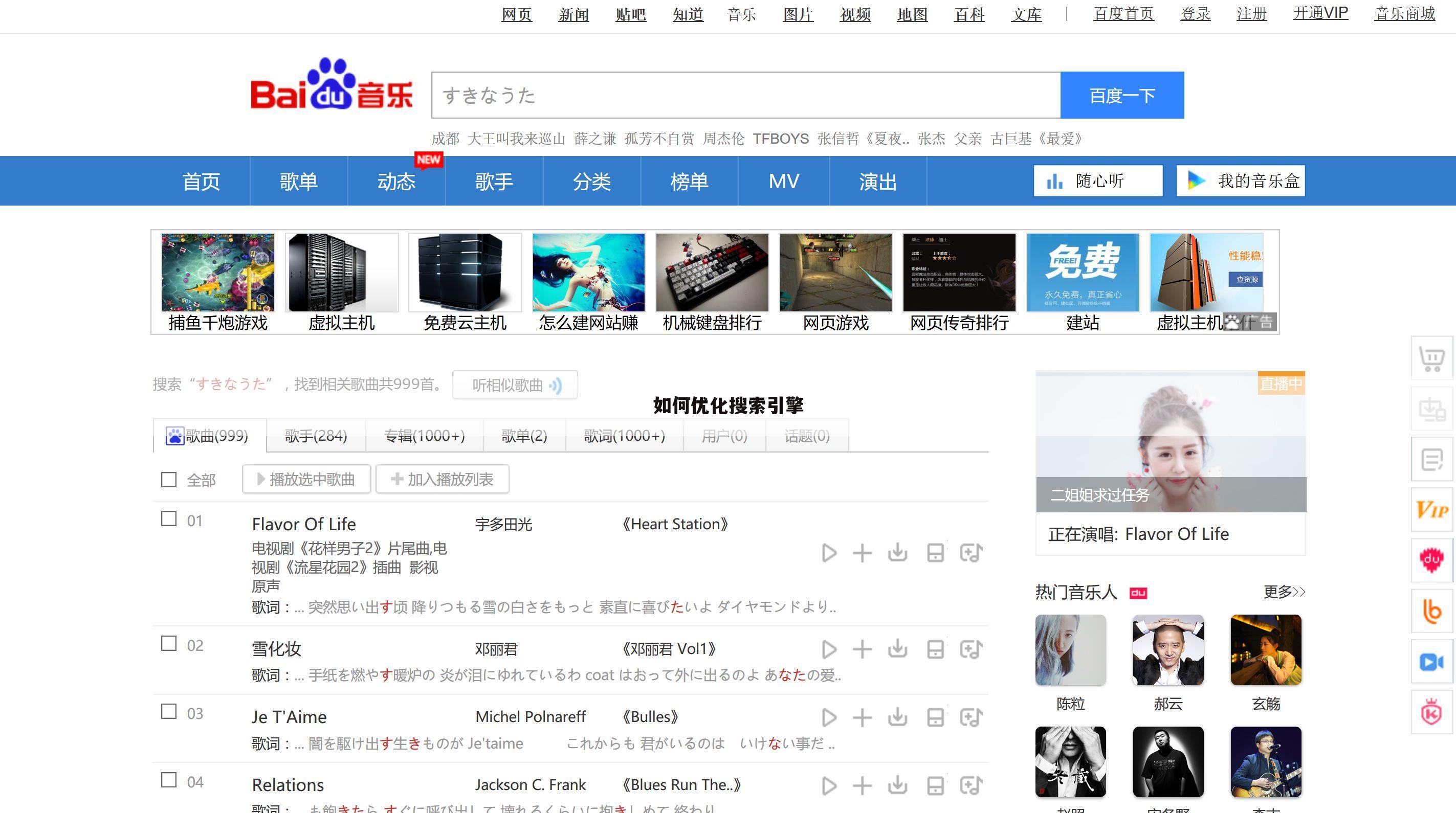Check the 全部 select-all checkbox

point(169,480)
